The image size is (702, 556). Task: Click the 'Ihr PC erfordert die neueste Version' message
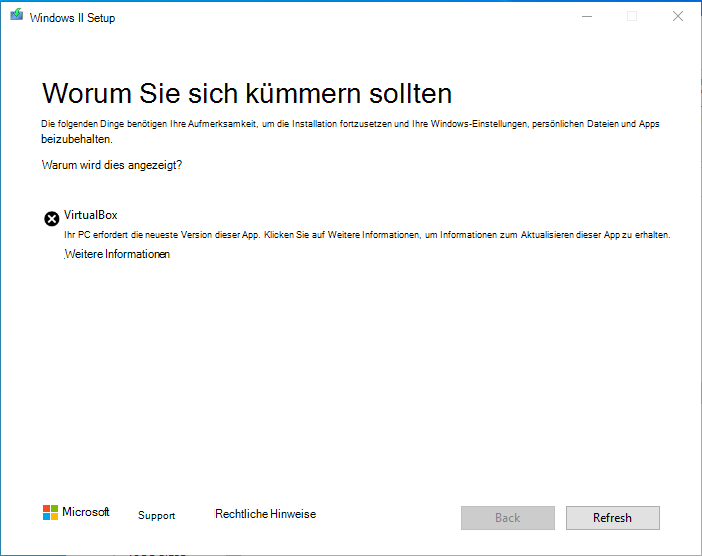367,235
